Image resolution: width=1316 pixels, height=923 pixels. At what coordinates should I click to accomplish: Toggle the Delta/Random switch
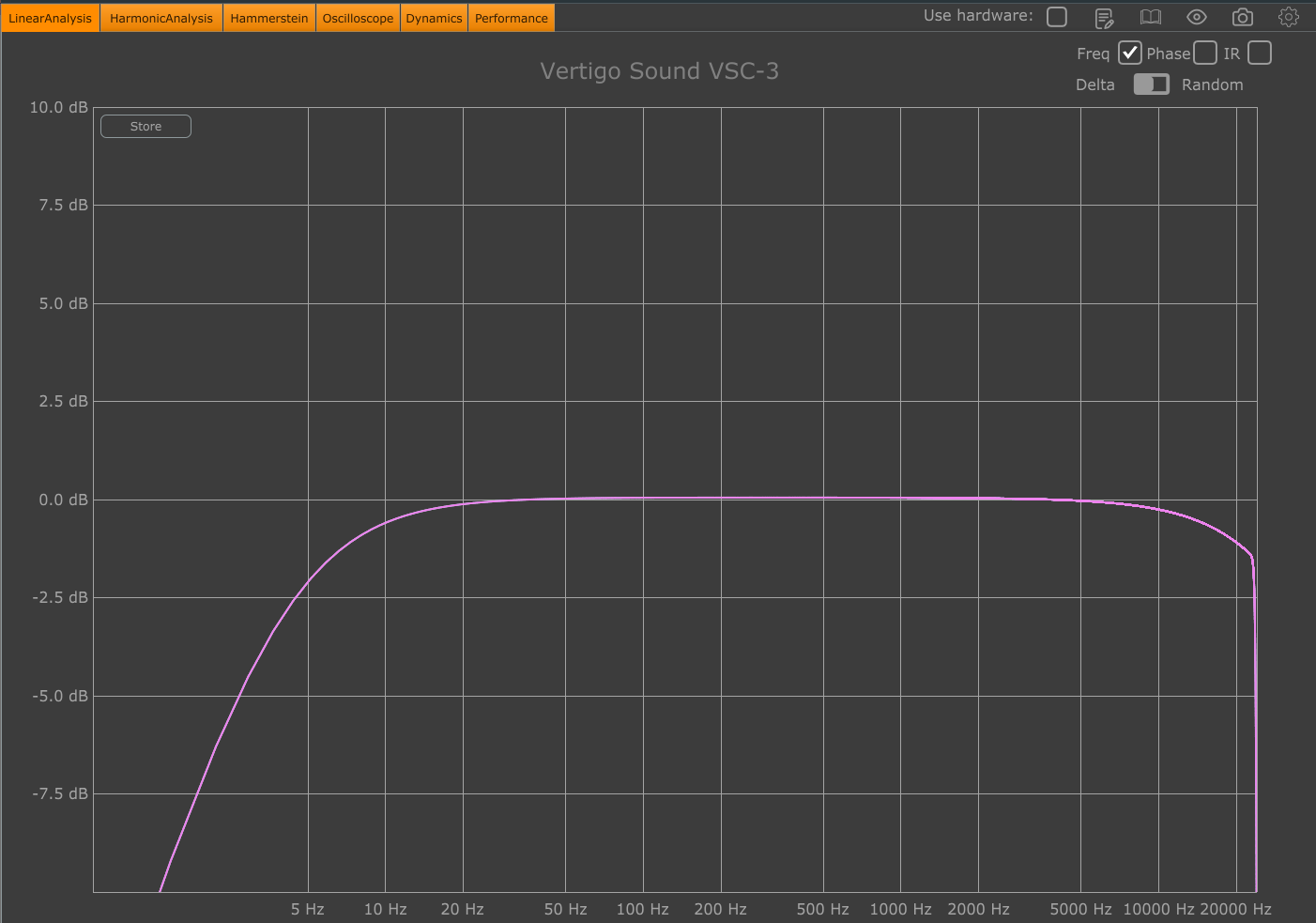pyautogui.click(x=1152, y=85)
